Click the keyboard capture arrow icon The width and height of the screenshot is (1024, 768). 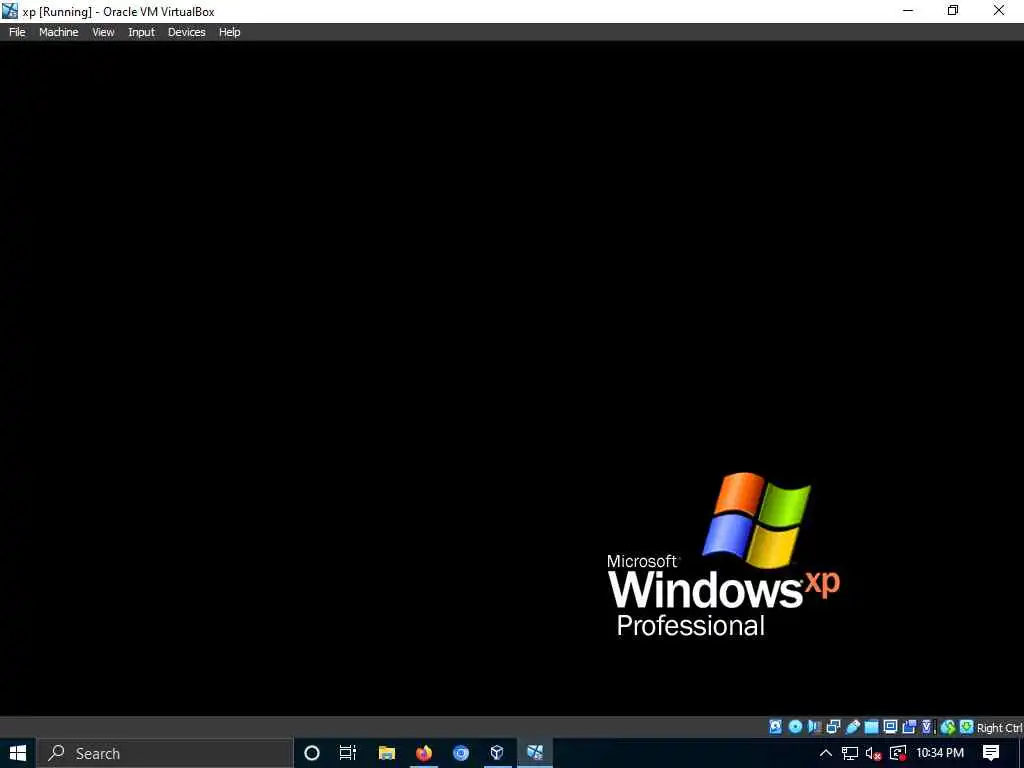967,727
